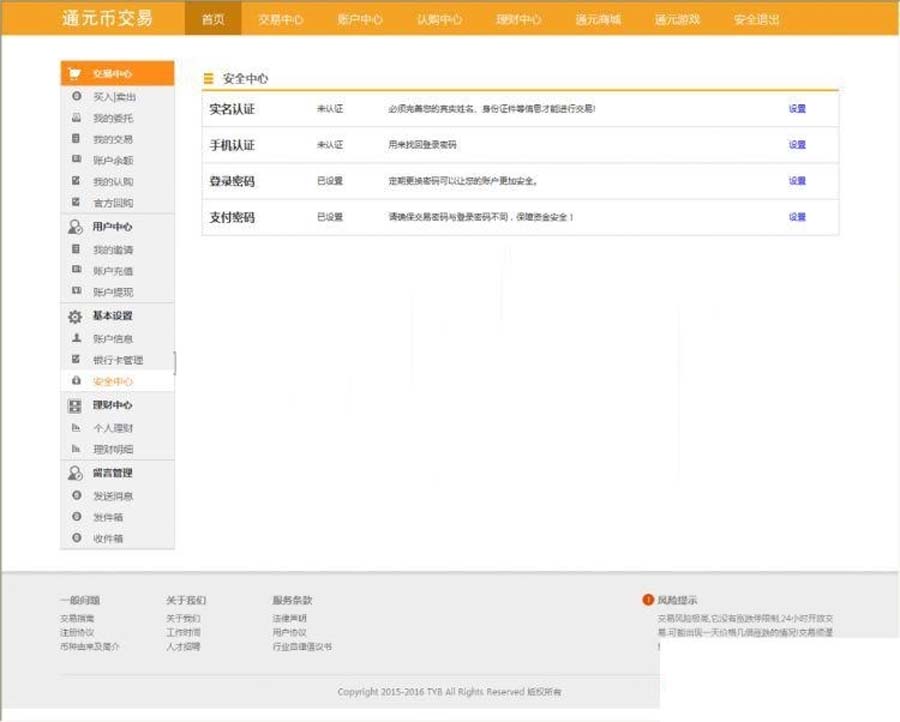This screenshot has width=900, height=722.
Task: Click the lock icon beside 安全中心 in sidebar
Action: pos(76,382)
